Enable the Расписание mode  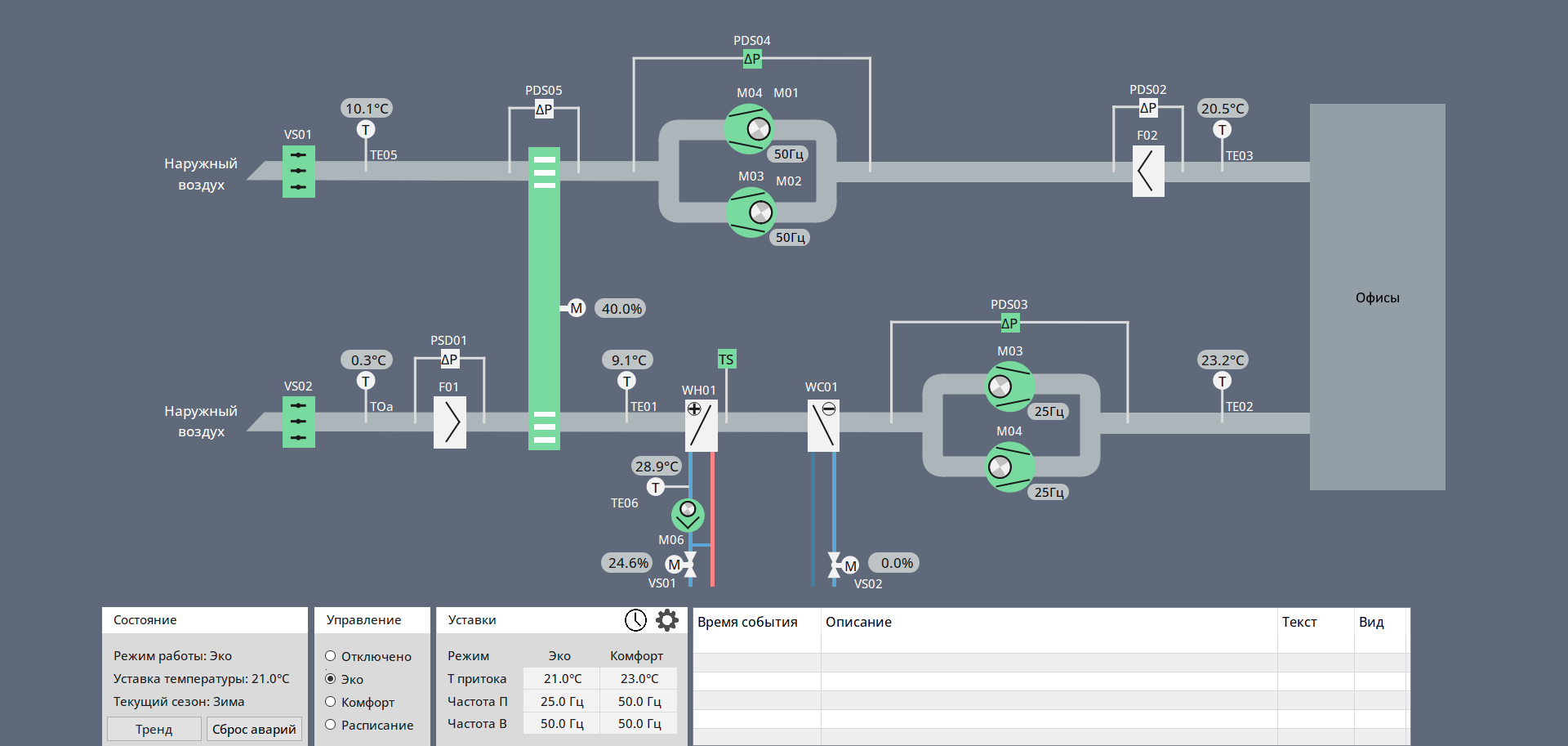pos(330,725)
